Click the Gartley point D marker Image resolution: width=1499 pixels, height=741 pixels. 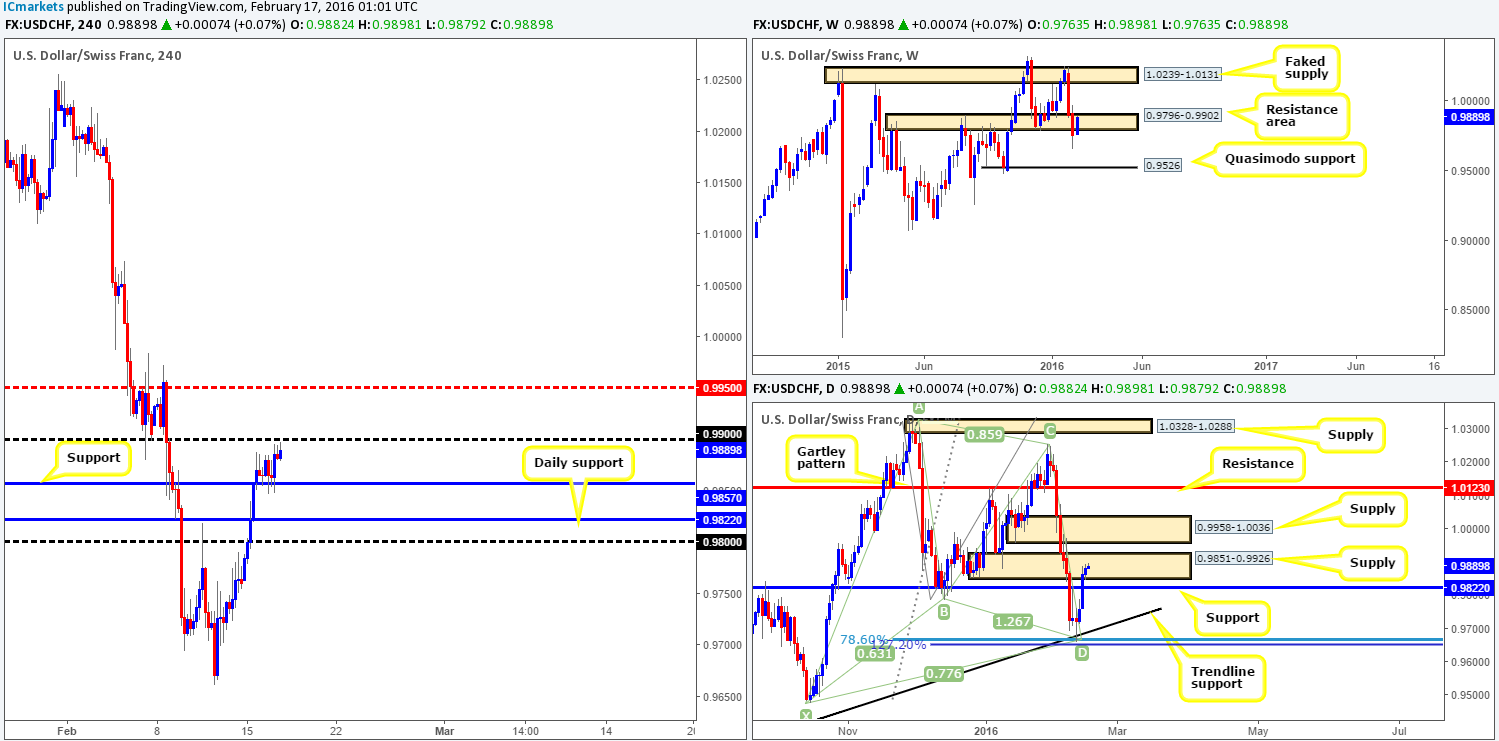tap(1082, 653)
